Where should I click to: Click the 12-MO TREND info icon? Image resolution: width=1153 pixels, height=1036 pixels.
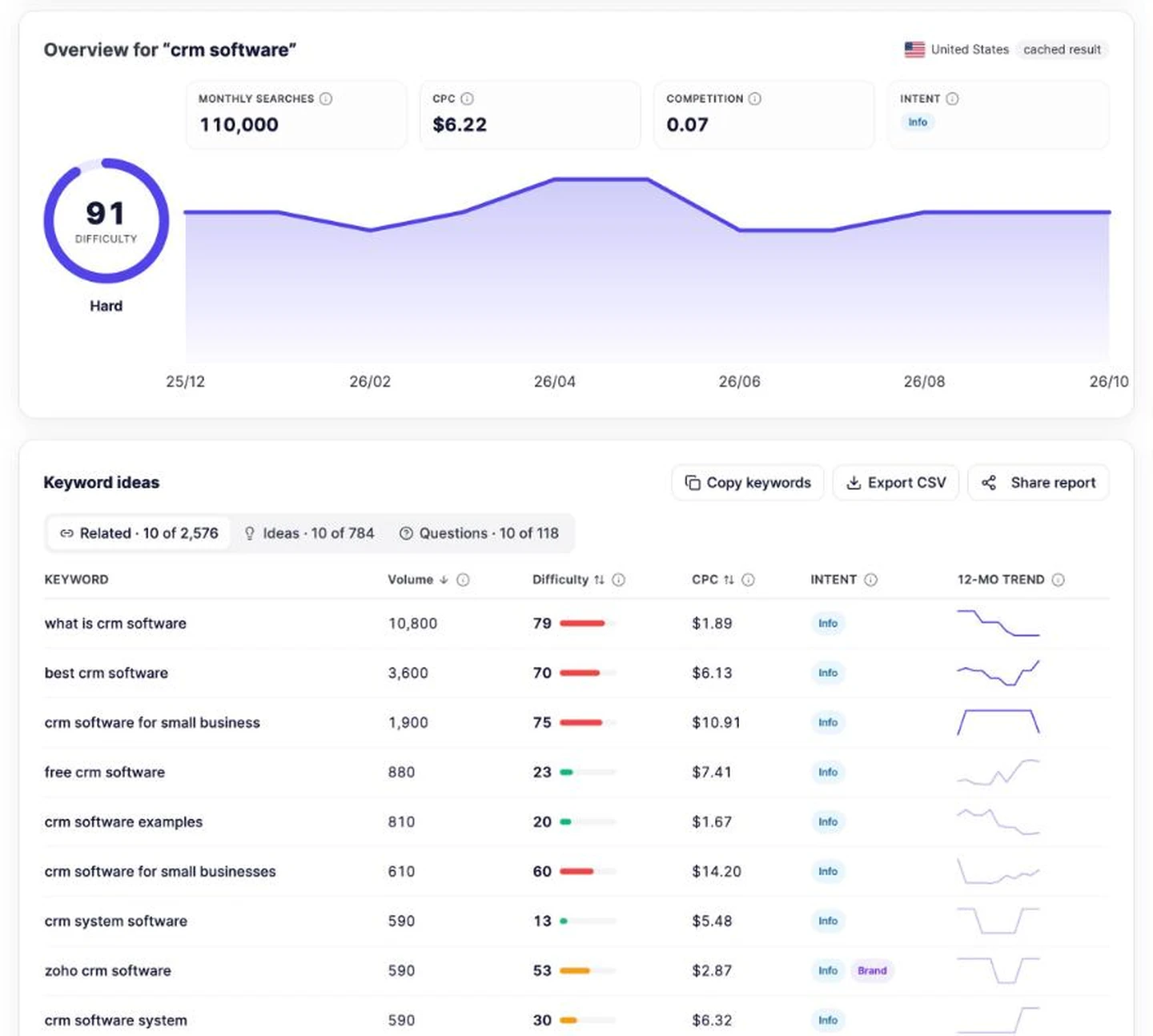1059,580
